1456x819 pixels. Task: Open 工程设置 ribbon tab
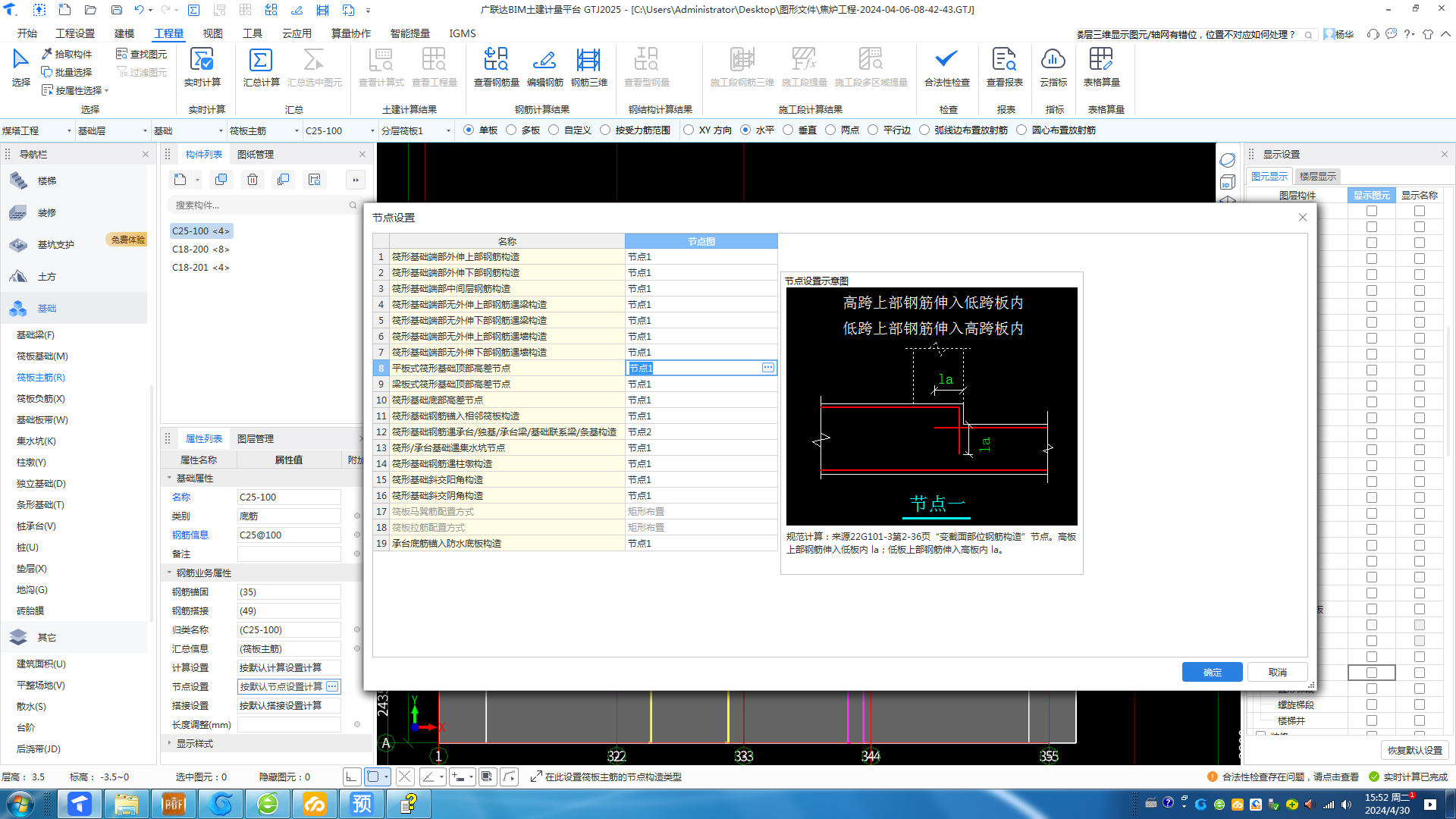pyautogui.click(x=75, y=33)
